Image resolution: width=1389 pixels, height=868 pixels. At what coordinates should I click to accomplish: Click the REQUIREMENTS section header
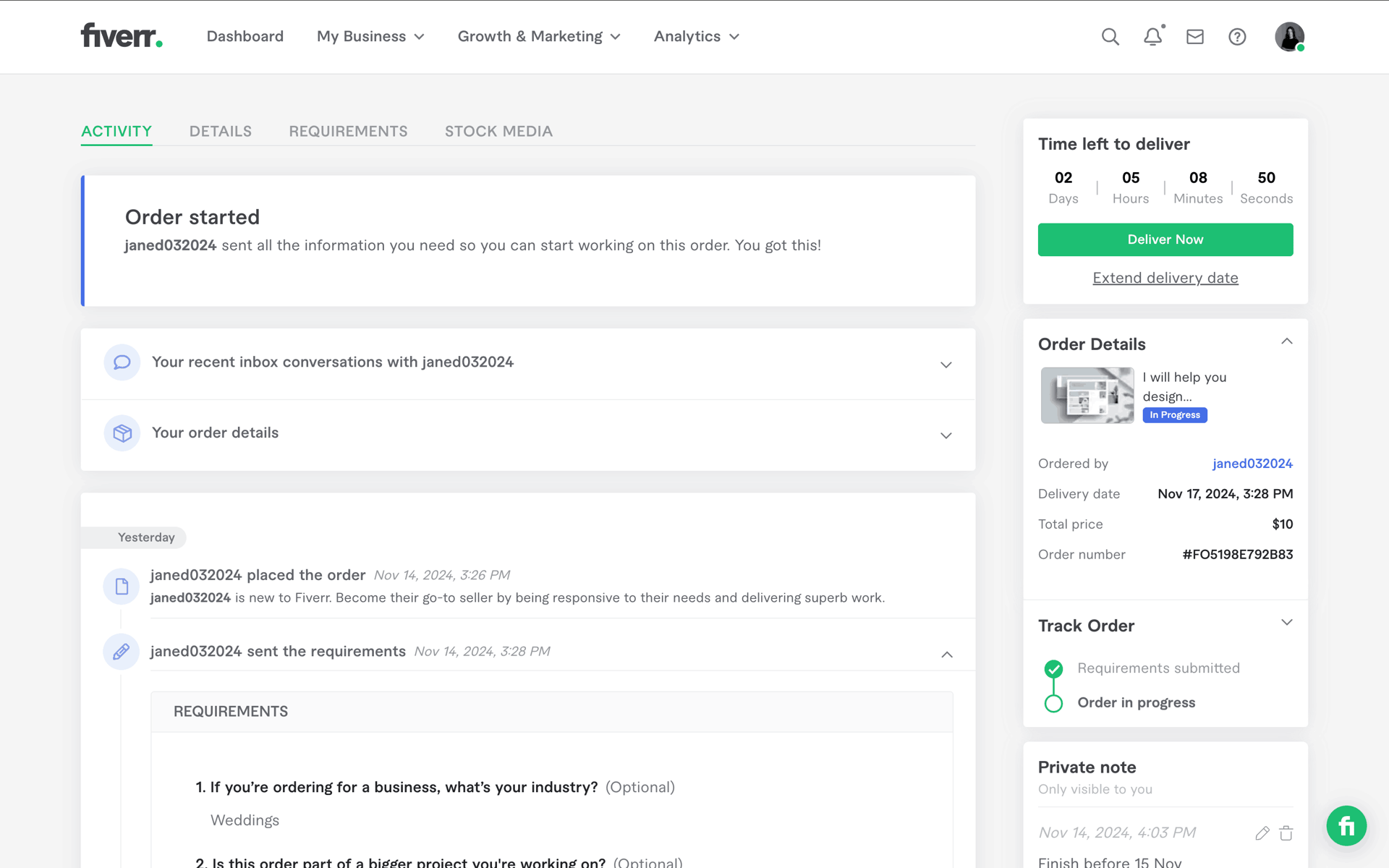tap(231, 712)
